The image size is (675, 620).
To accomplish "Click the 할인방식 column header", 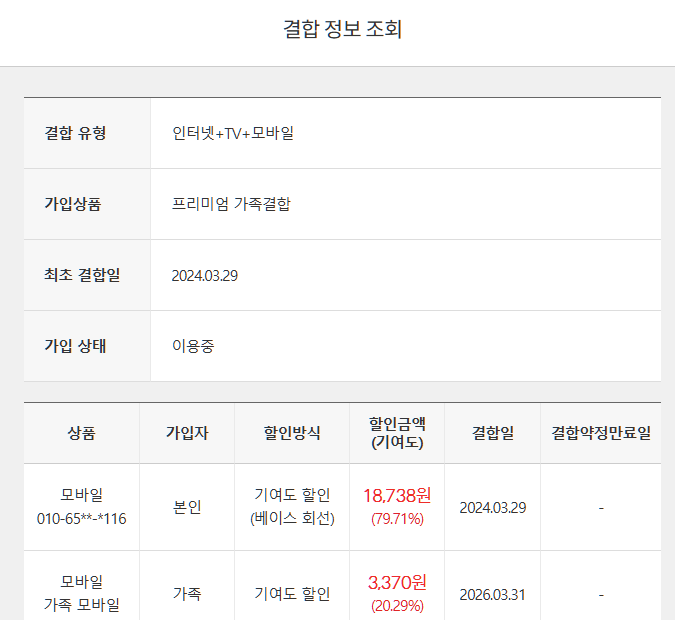I will pyautogui.click(x=292, y=433).
